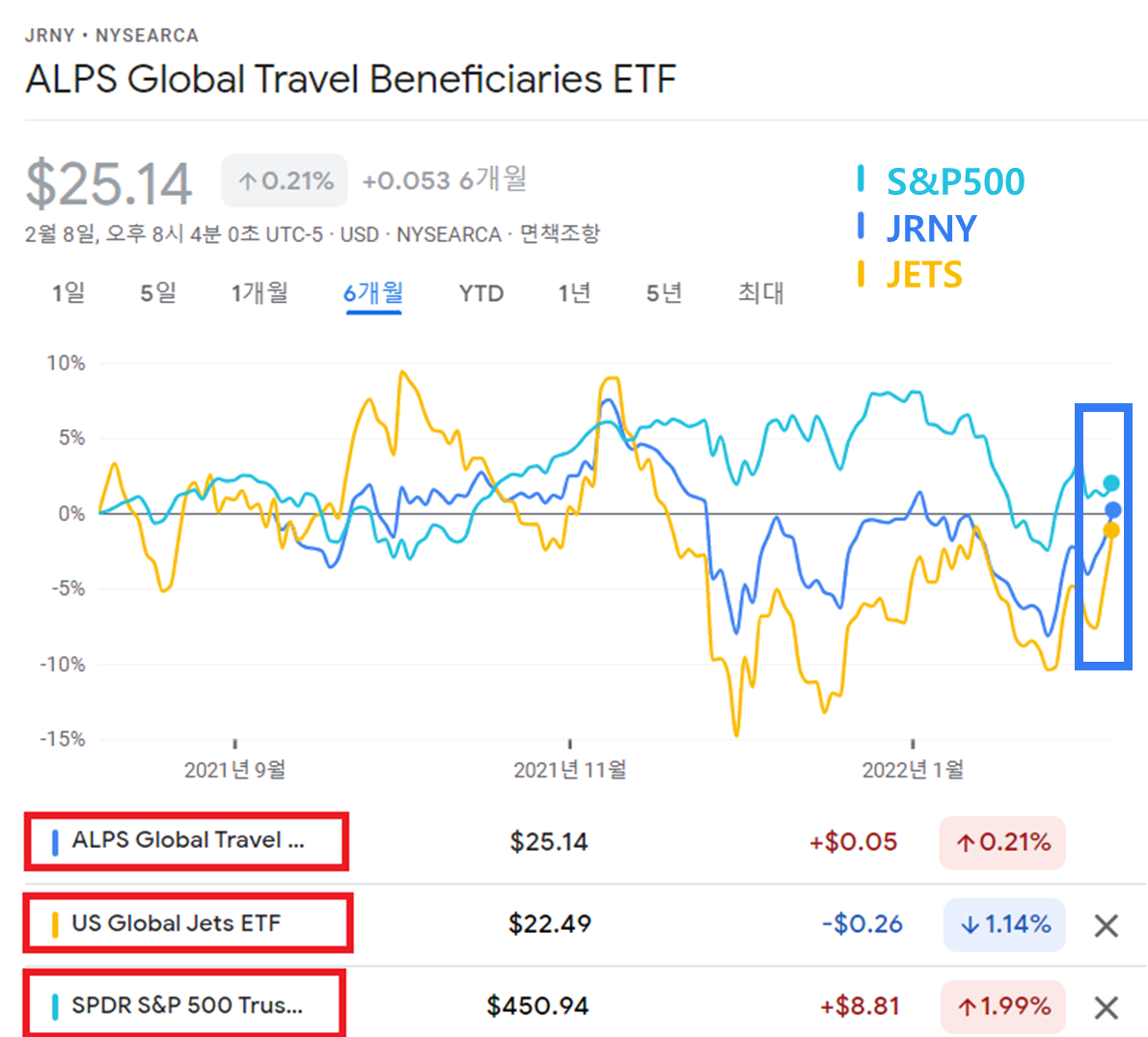Viewport: 1148px width, 1037px height.
Task: Click the +$8.81 SPDR change value
Action: click(x=860, y=1005)
